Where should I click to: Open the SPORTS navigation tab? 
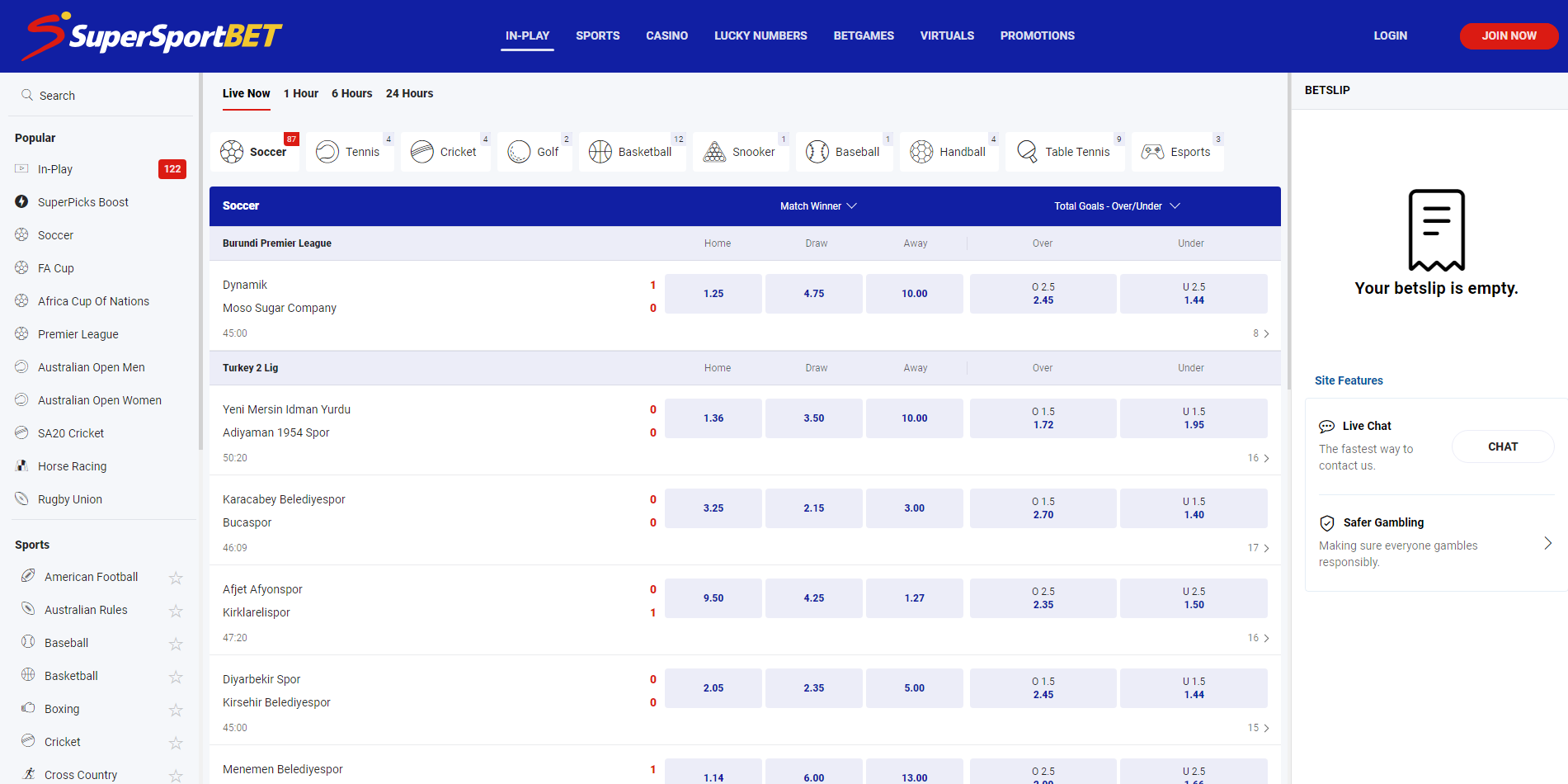(x=597, y=35)
